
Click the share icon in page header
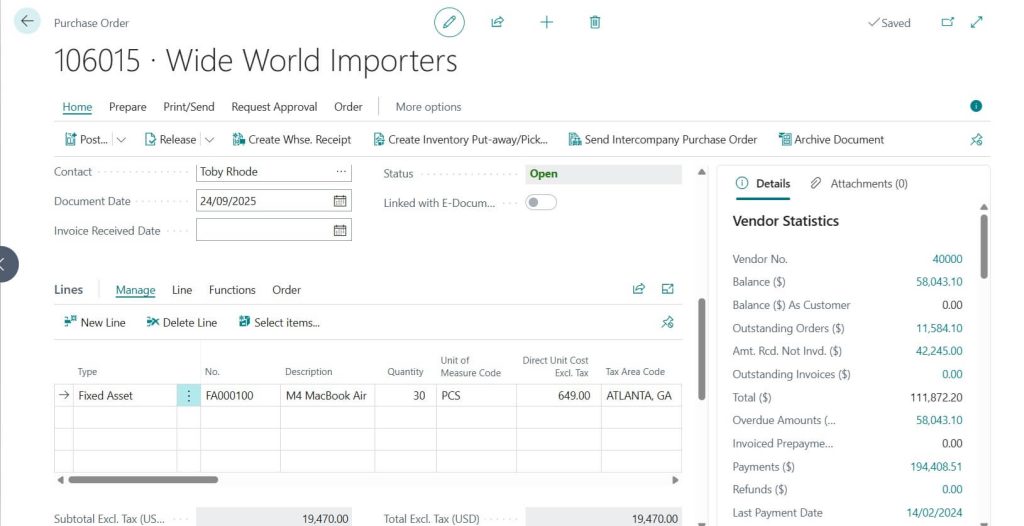coord(497,22)
